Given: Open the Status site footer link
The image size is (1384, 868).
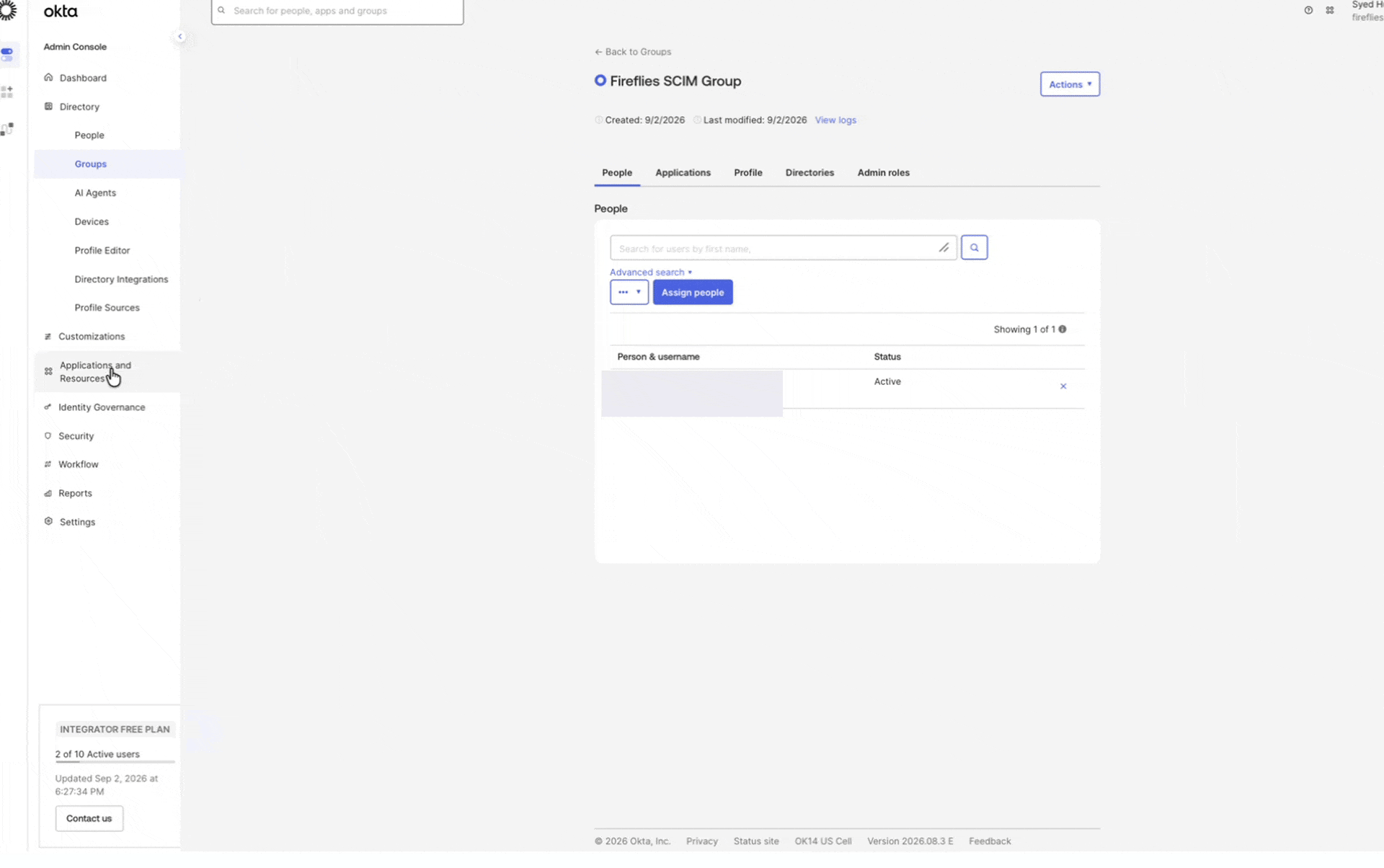Looking at the screenshot, I should coord(756,841).
